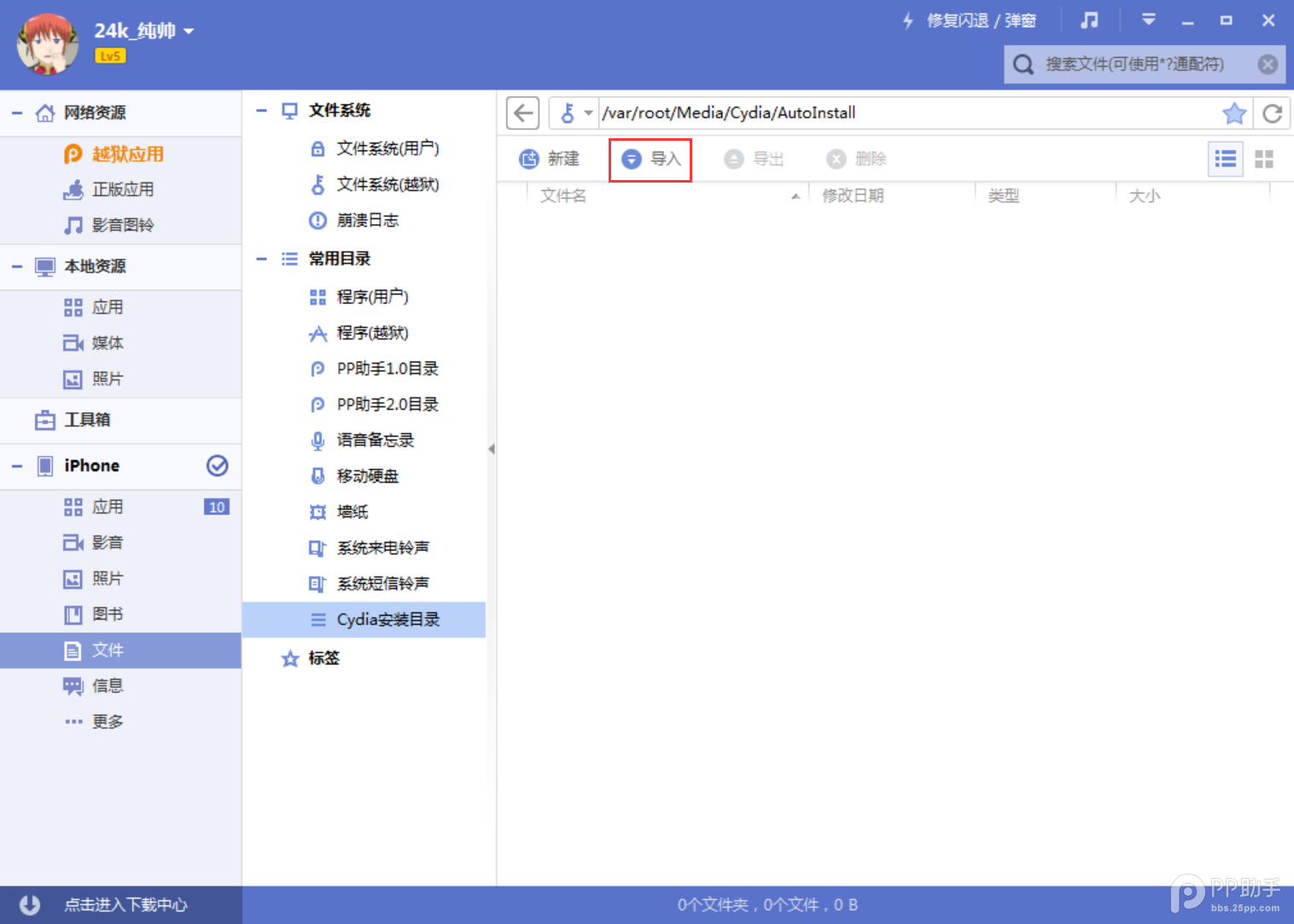Viewport: 1294px width, 924px height.
Task: Click the 新建 button
Action: pyautogui.click(x=550, y=159)
